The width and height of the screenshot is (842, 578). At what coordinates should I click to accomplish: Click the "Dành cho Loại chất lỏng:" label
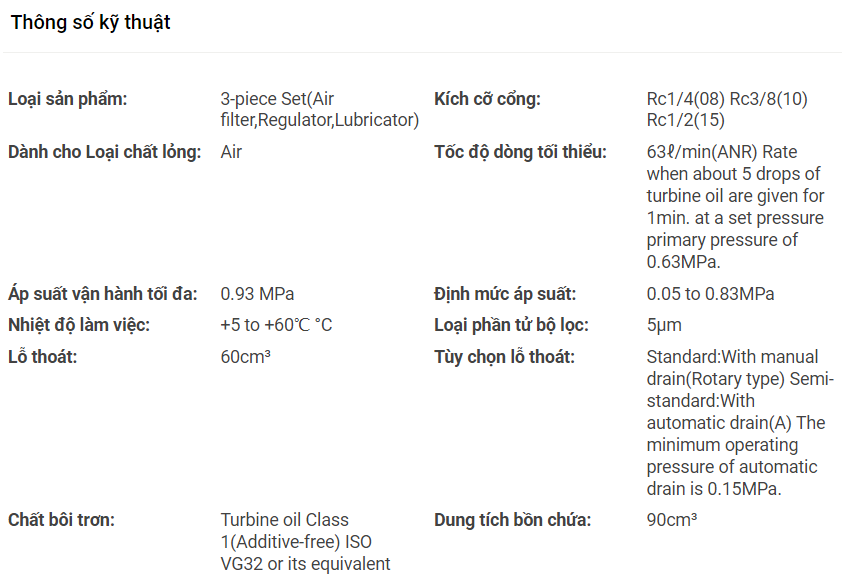pos(104,152)
